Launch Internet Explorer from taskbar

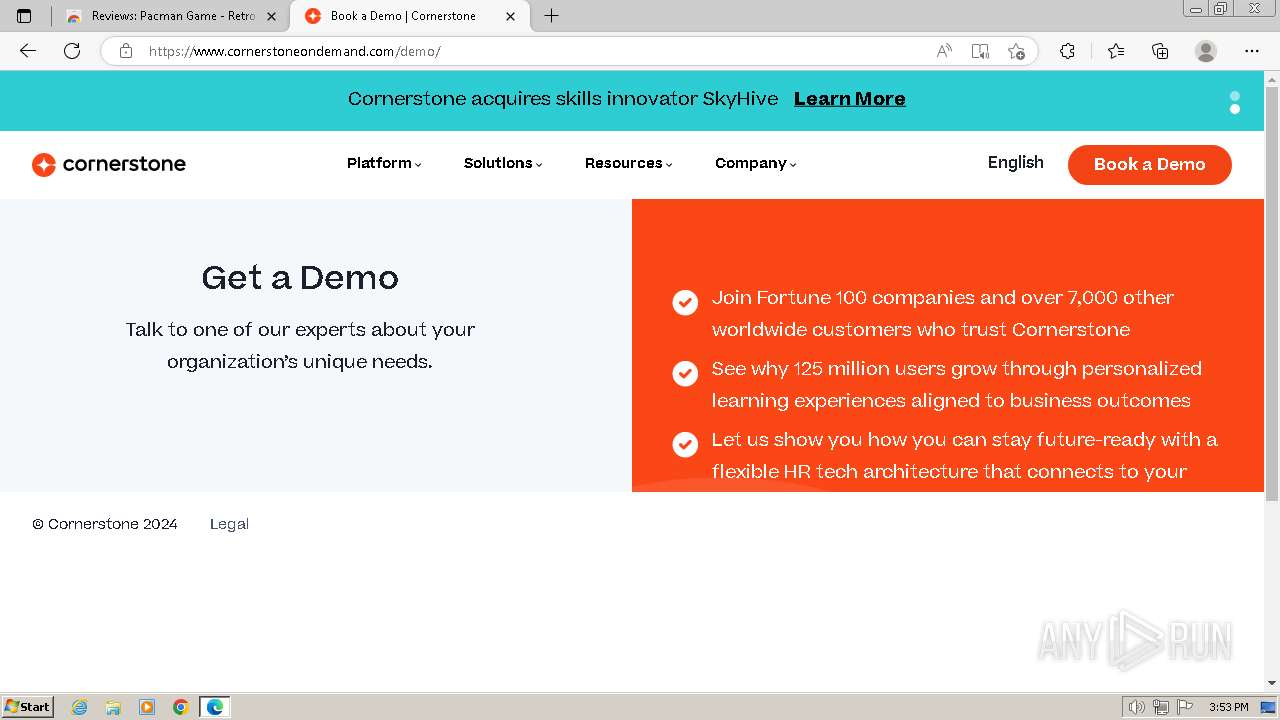(80, 707)
